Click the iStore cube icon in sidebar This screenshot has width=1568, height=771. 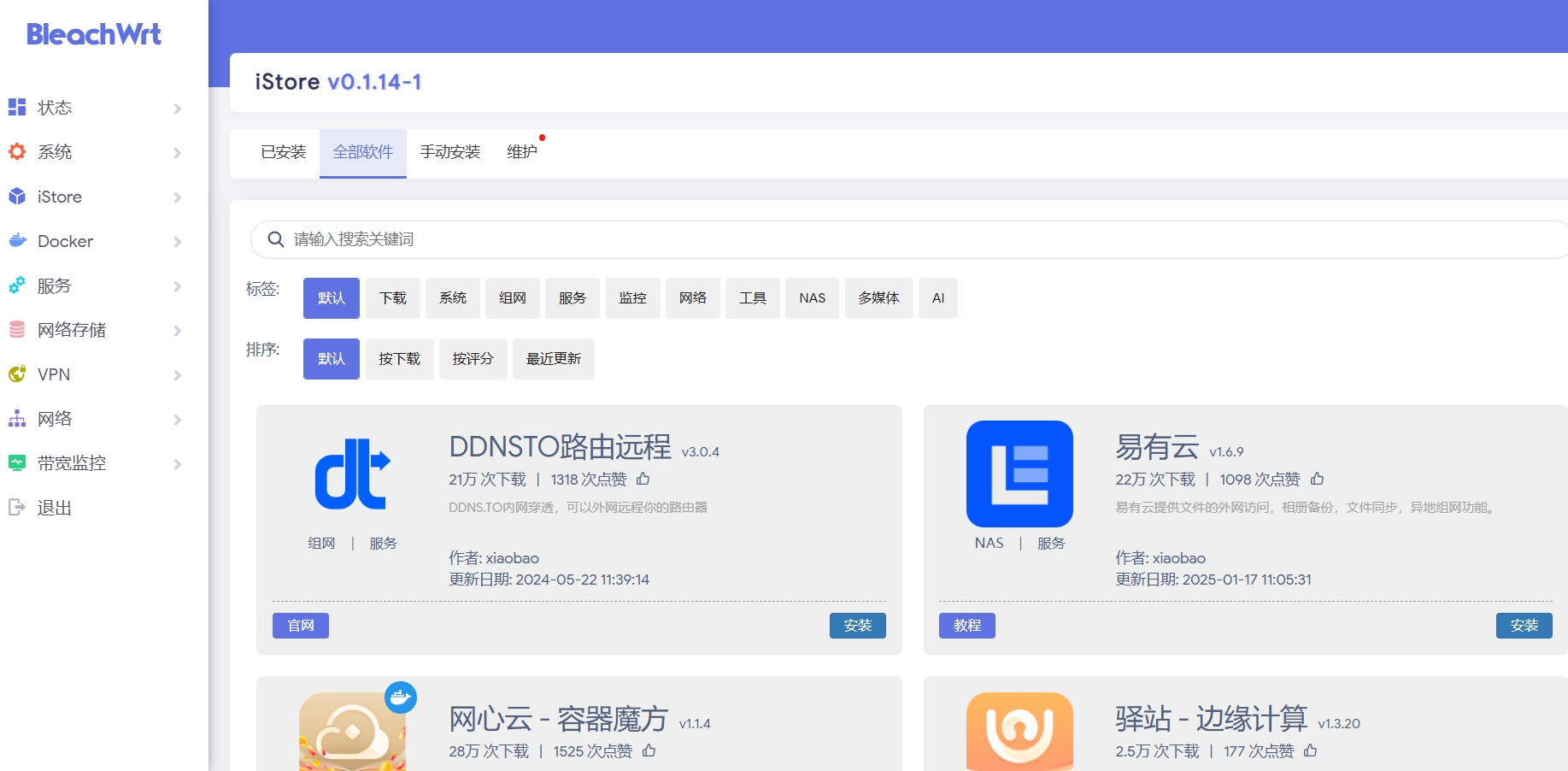coord(17,196)
